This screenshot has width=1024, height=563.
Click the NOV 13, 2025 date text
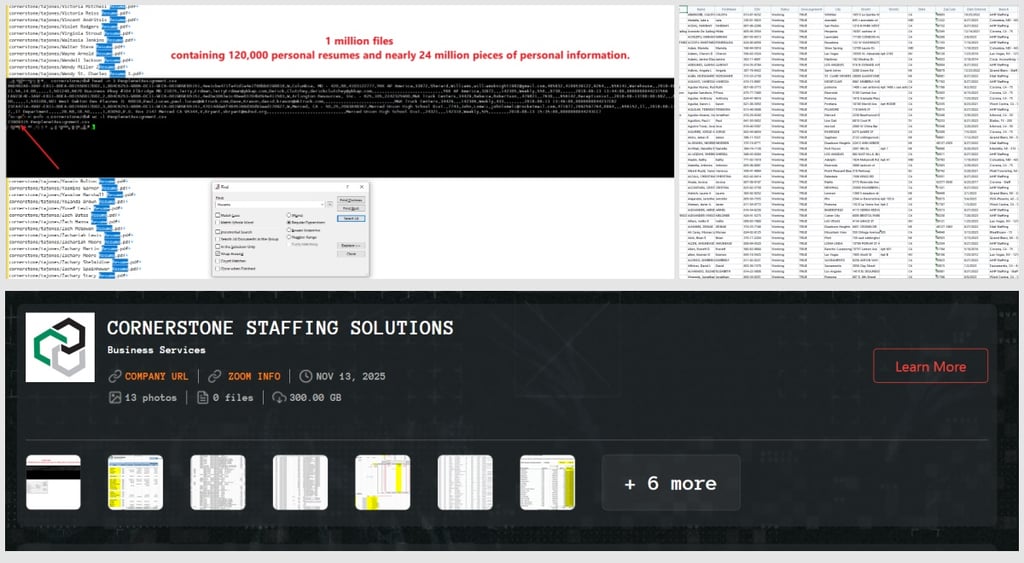pos(351,376)
